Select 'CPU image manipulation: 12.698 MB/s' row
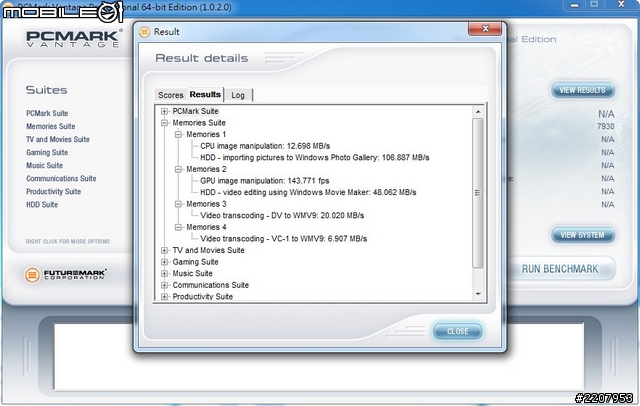Viewport: 640px width, 406px height. pos(265,146)
